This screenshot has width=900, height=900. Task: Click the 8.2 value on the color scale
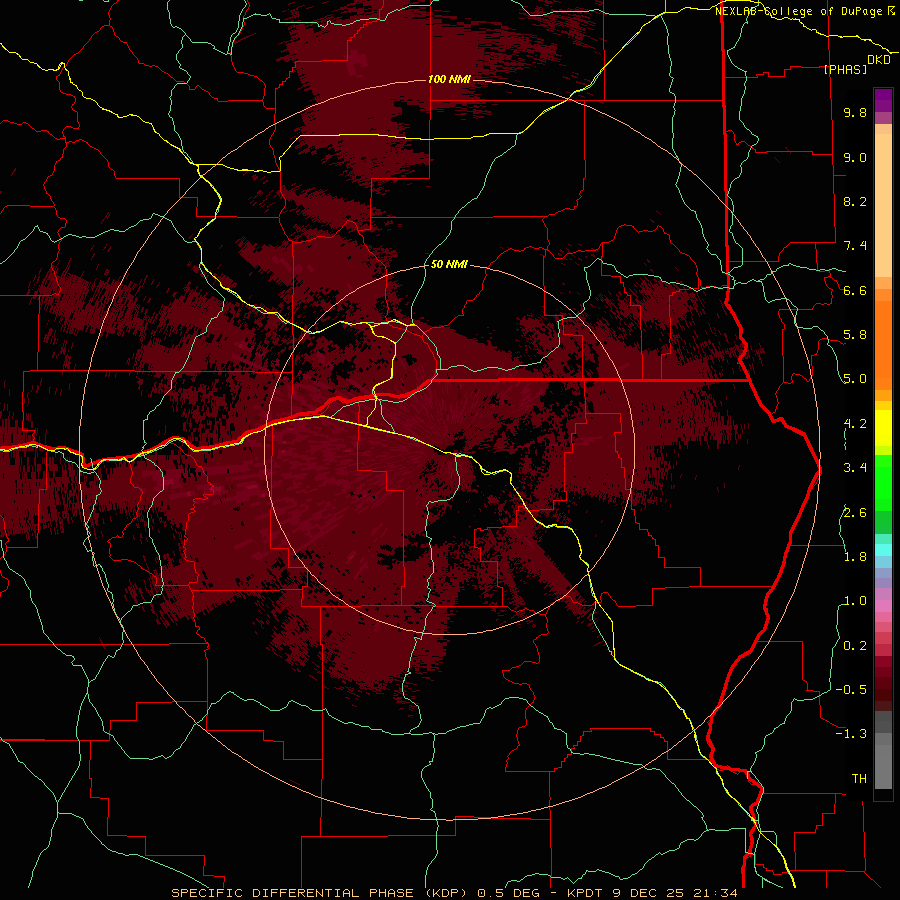855,201
